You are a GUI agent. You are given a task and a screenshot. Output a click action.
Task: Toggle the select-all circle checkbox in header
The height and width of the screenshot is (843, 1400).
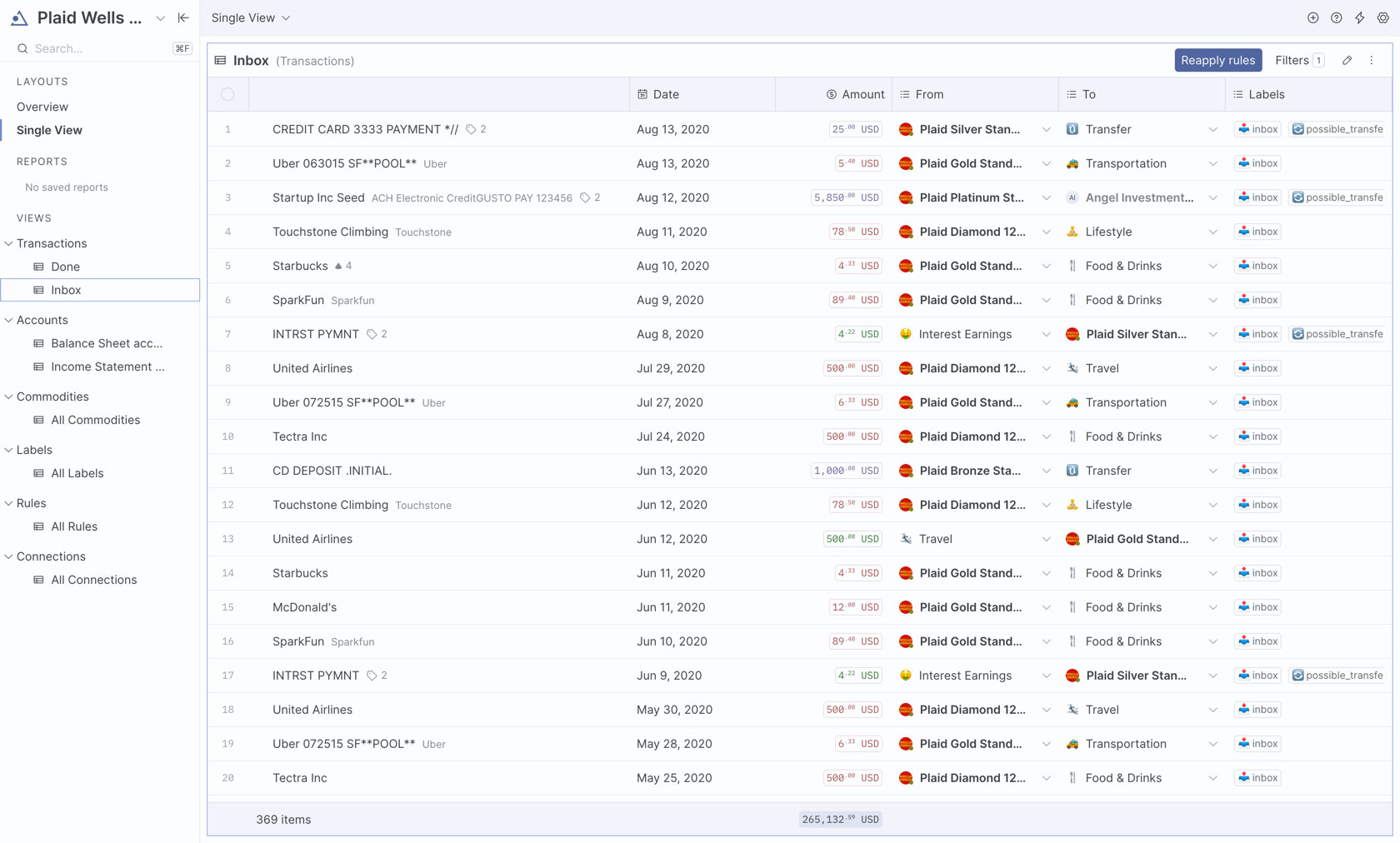coord(227,94)
